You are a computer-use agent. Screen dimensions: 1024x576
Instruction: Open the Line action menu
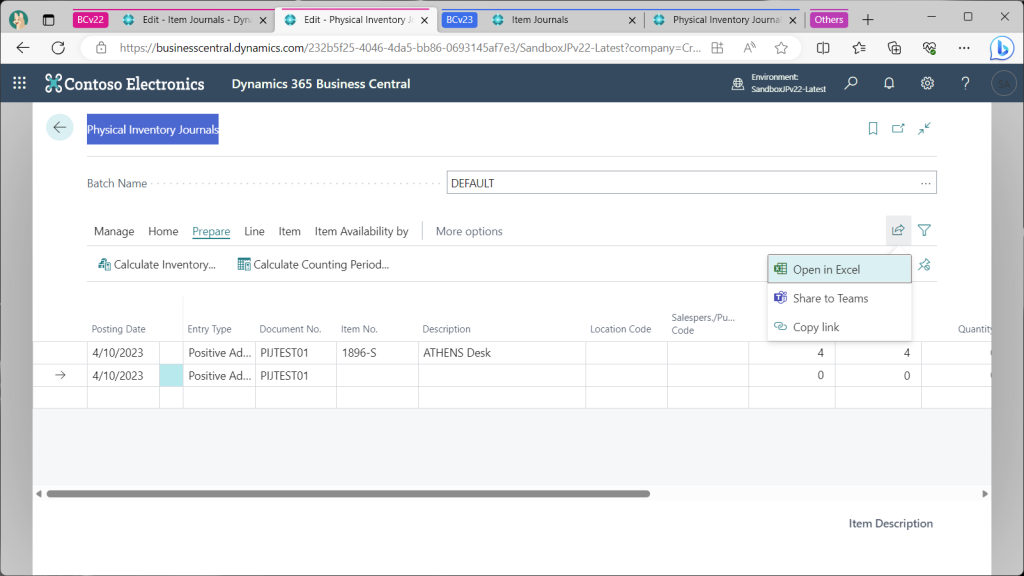254,231
